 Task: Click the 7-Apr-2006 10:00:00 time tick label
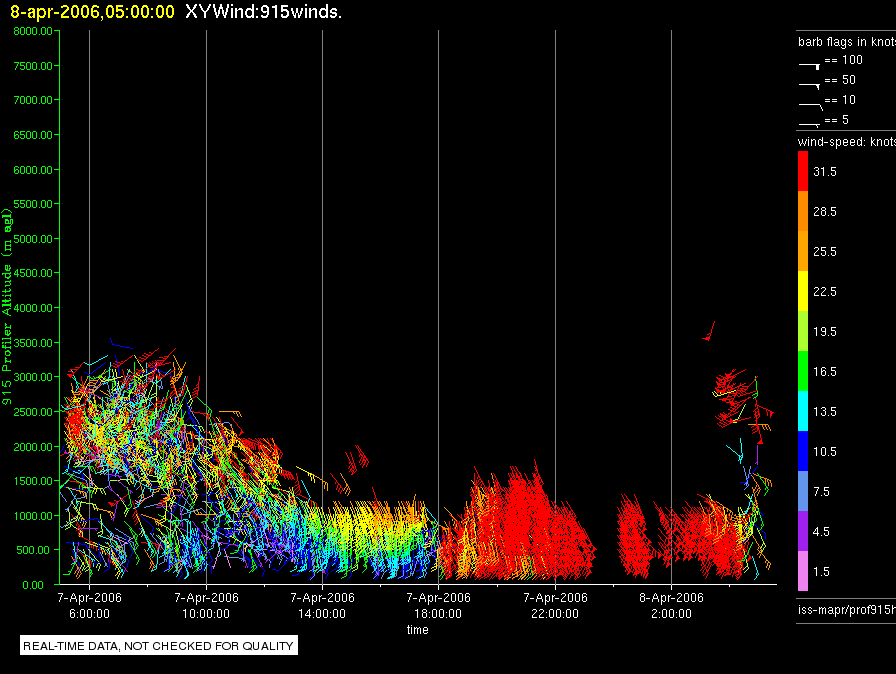click(x=206, y=605)
